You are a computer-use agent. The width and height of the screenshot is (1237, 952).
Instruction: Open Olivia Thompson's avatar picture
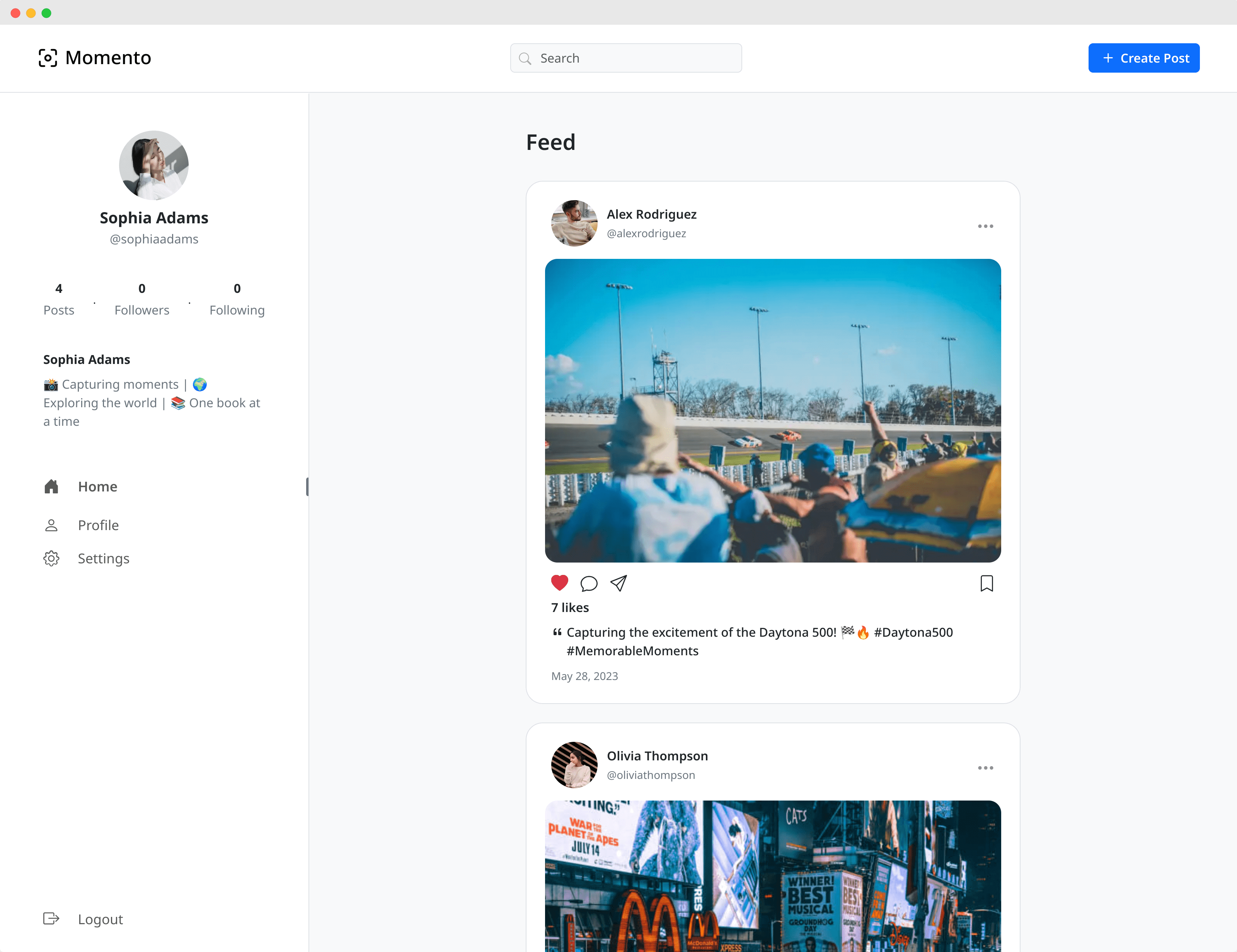click(x=574, y=765)
